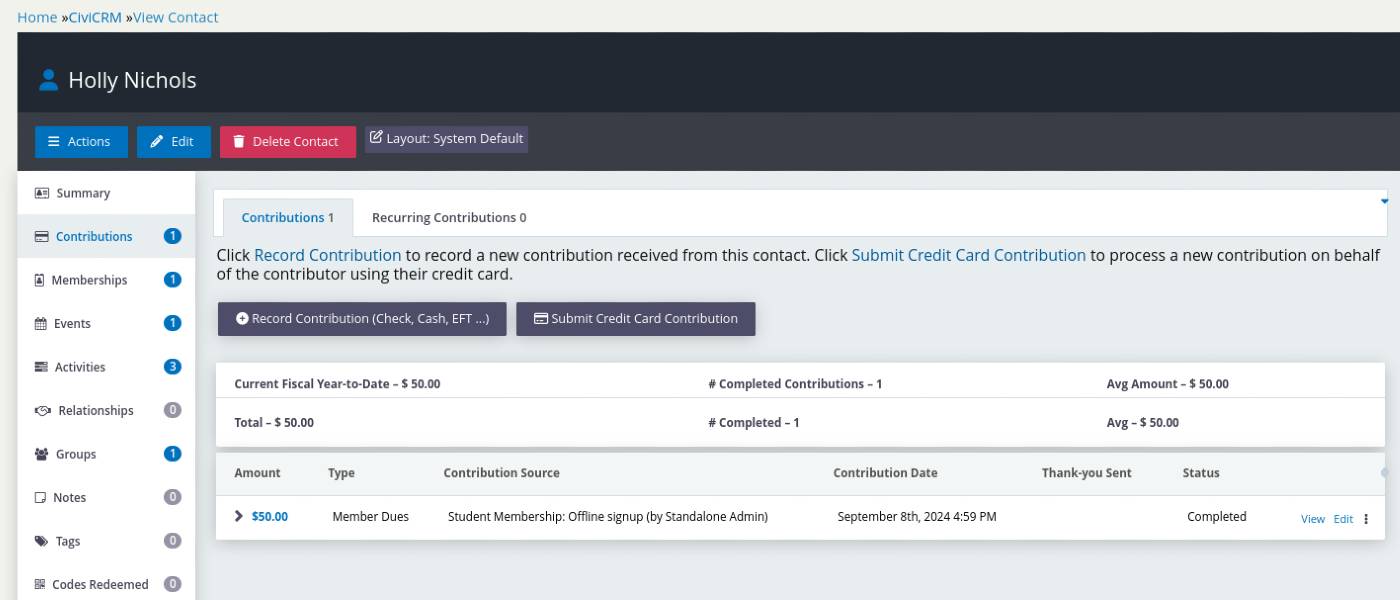The image size is (1400, 600).
Task: Open the Groups sidebar tab
Action: (x=106, y=454)
